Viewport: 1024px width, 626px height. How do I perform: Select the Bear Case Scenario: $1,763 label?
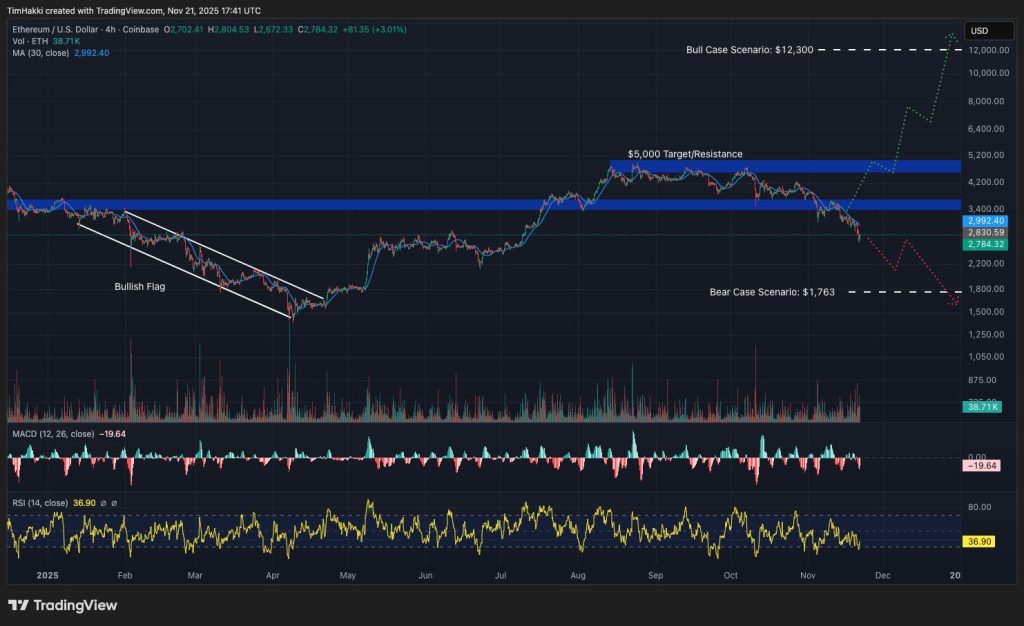click(x=772, y=292)
